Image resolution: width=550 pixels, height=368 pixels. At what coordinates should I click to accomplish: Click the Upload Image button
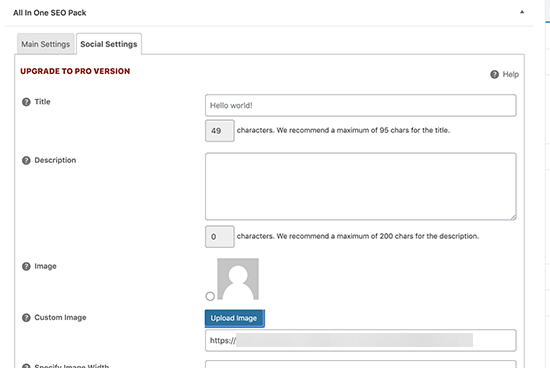(x=234, y=318)
